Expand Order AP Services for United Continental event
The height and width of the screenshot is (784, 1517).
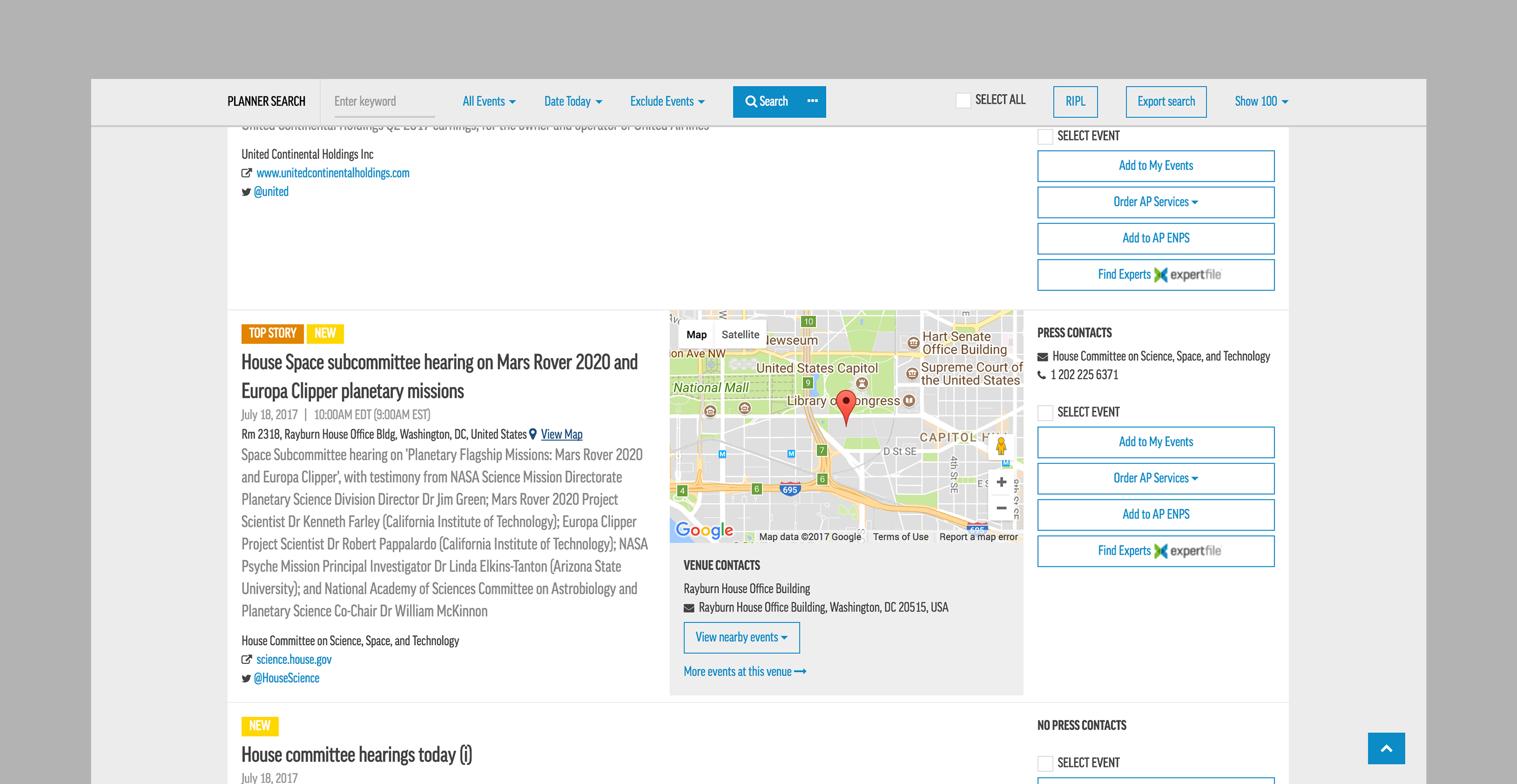(x=1156, y=202)
